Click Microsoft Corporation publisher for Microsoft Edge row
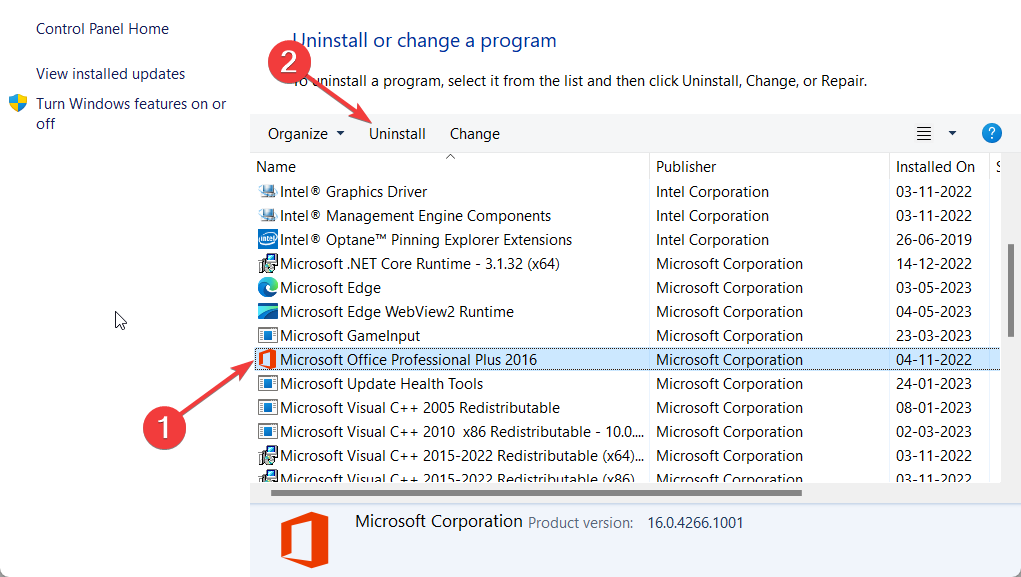Viewport: 1021px width, 577px height. pyautogui.click(x=729, y=288)
